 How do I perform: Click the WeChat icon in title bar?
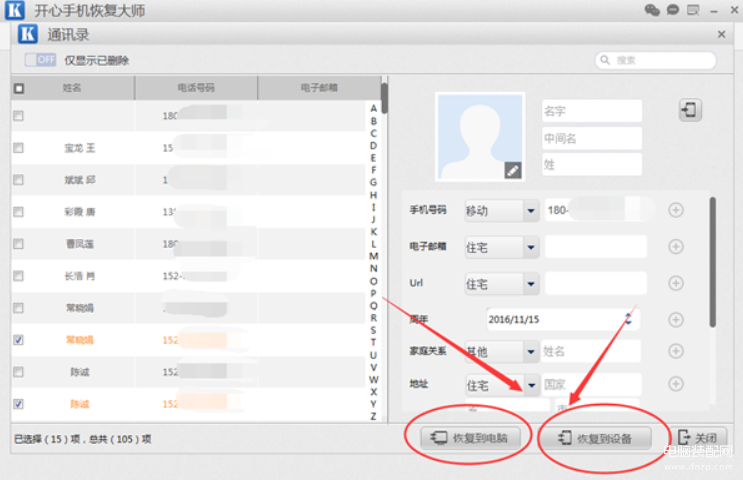(652, 10)
